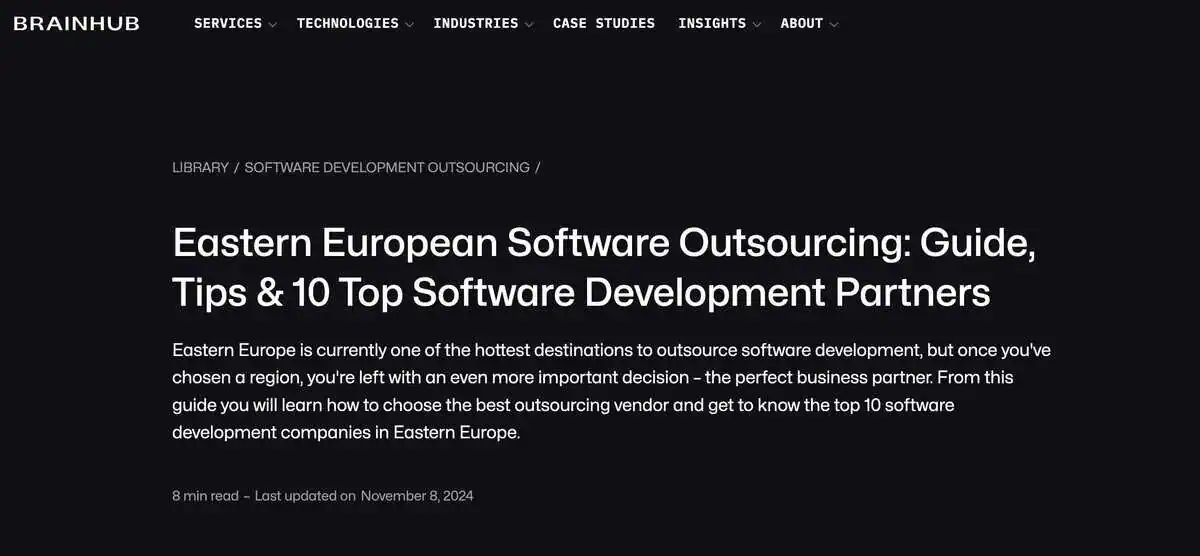The image size is (1200, 556).
Task: Follow the Software Development Outsourcing breadcrumb
Action: (387, 167)
